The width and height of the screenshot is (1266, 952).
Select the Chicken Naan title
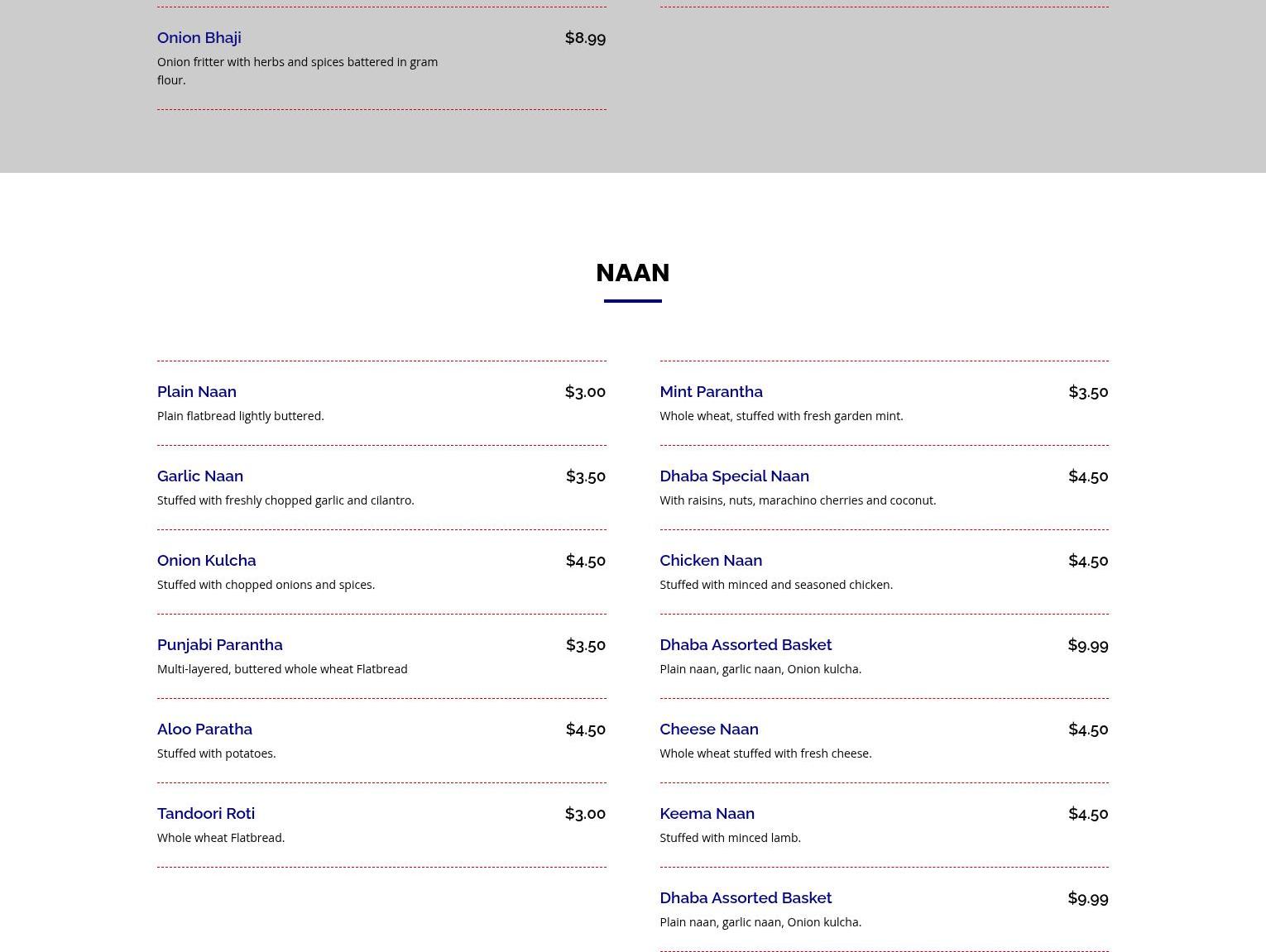710,561
